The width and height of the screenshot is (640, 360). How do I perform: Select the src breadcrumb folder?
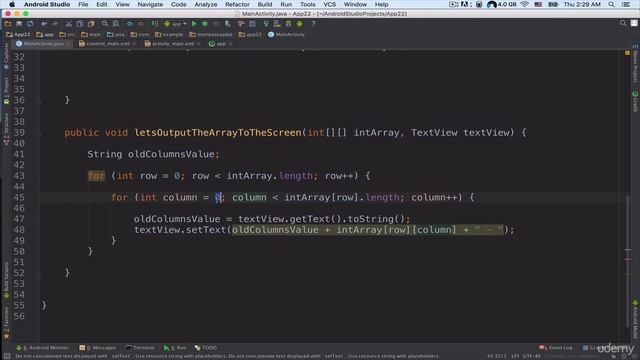[67, 35]
